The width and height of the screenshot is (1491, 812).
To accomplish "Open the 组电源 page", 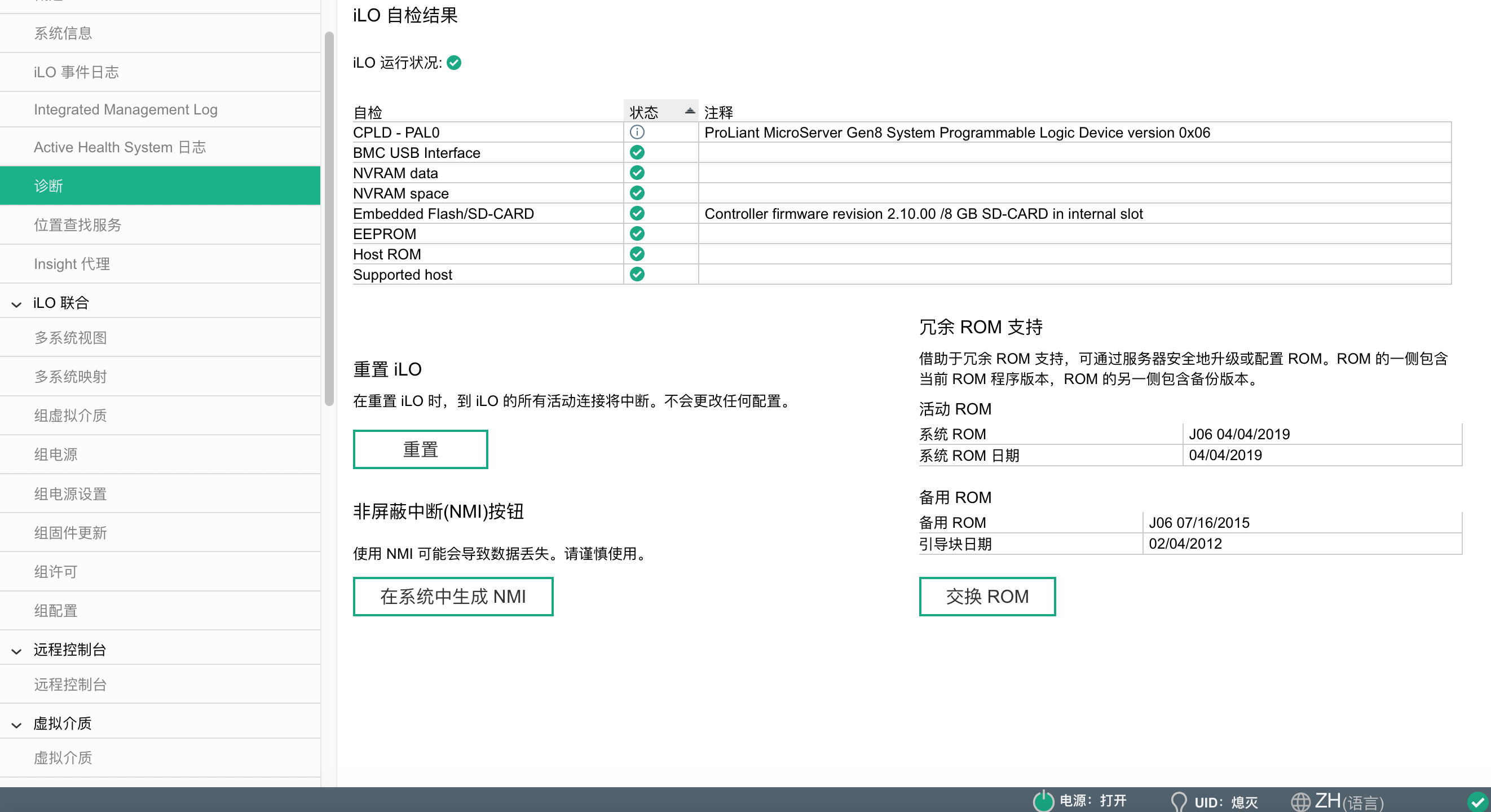I will pos(160,454).
